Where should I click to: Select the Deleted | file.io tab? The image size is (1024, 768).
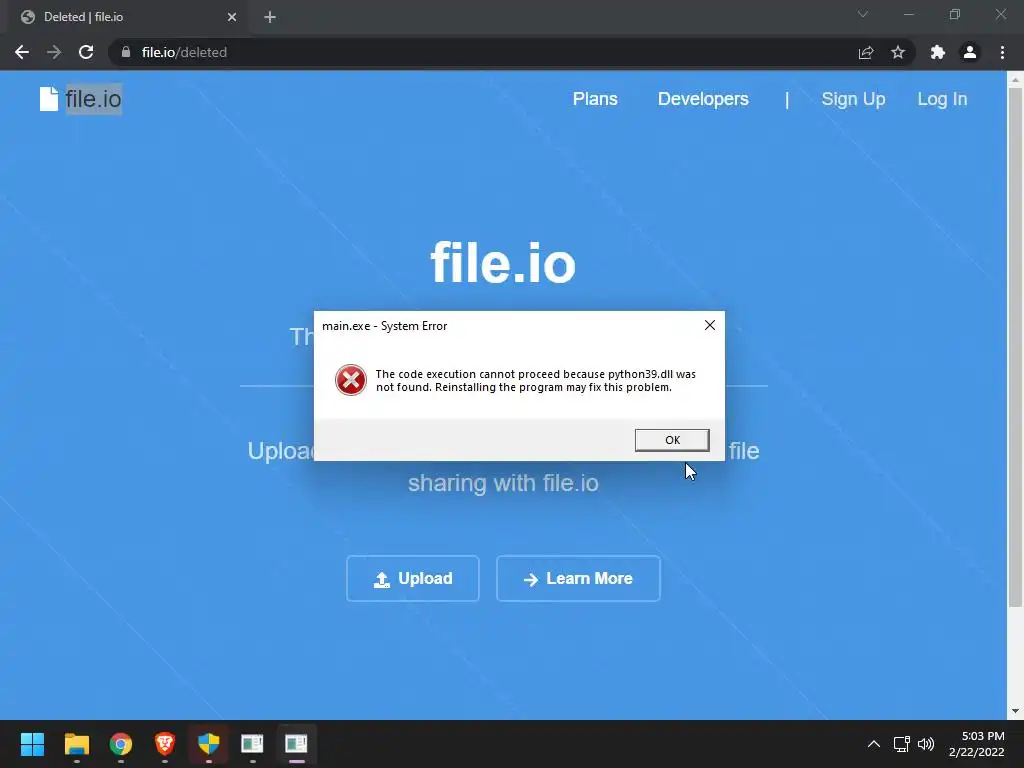pyautogui.click(x=127, y=17)
